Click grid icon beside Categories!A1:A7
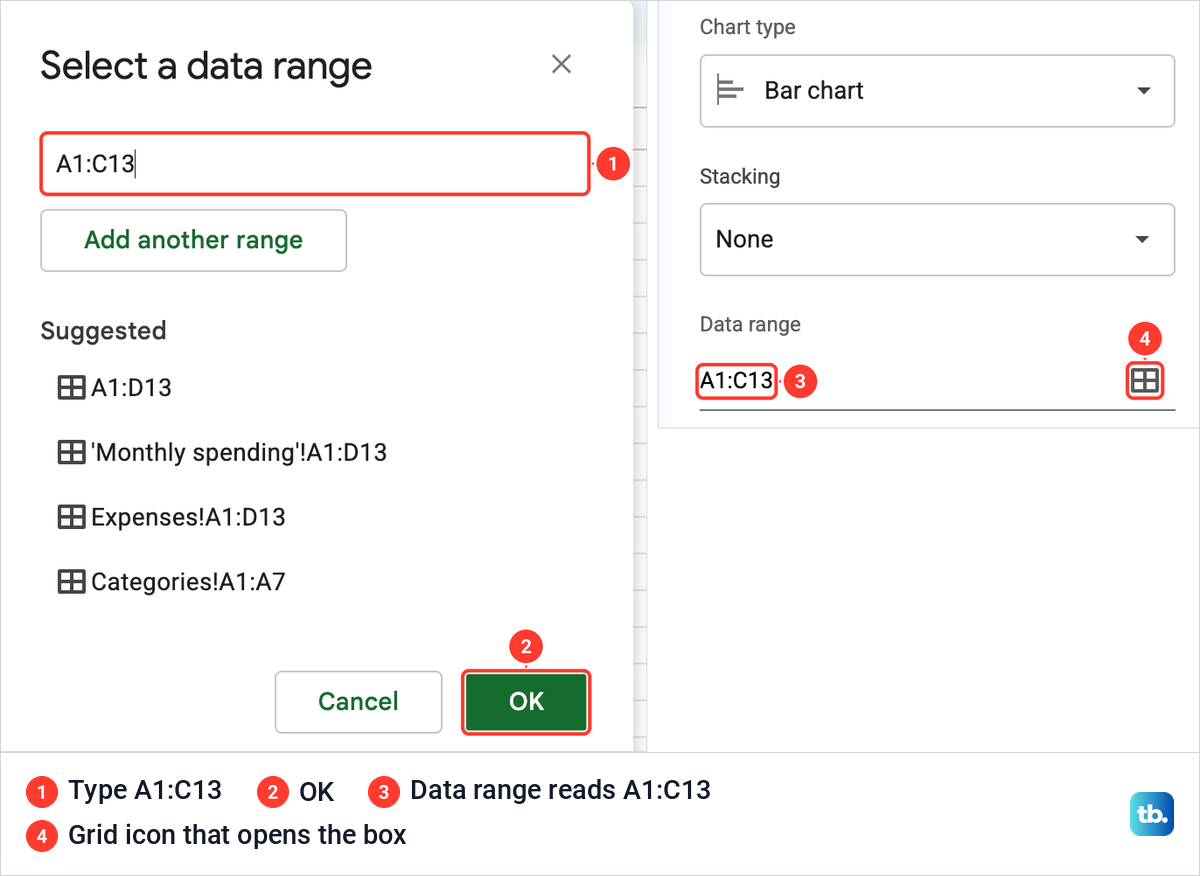1200x876 pixels. coord(71,582)
